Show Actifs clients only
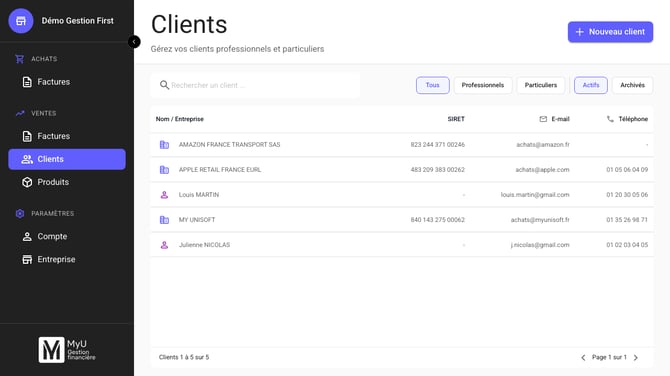670x376 pixels. 591,85
